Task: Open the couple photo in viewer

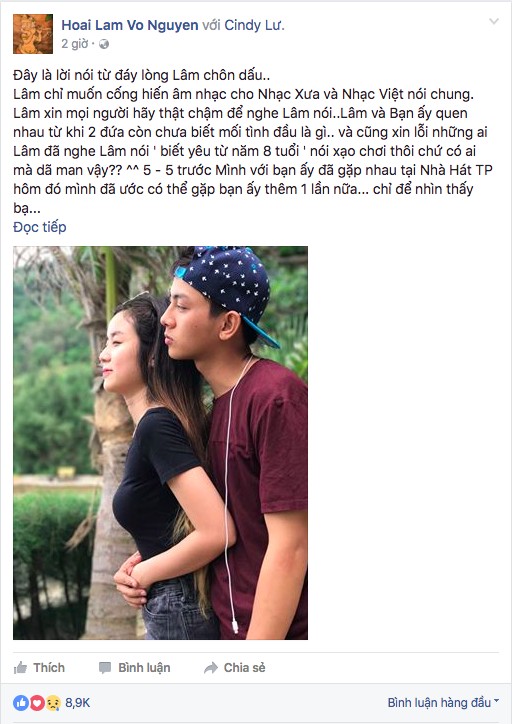Action: click(160, 443)
